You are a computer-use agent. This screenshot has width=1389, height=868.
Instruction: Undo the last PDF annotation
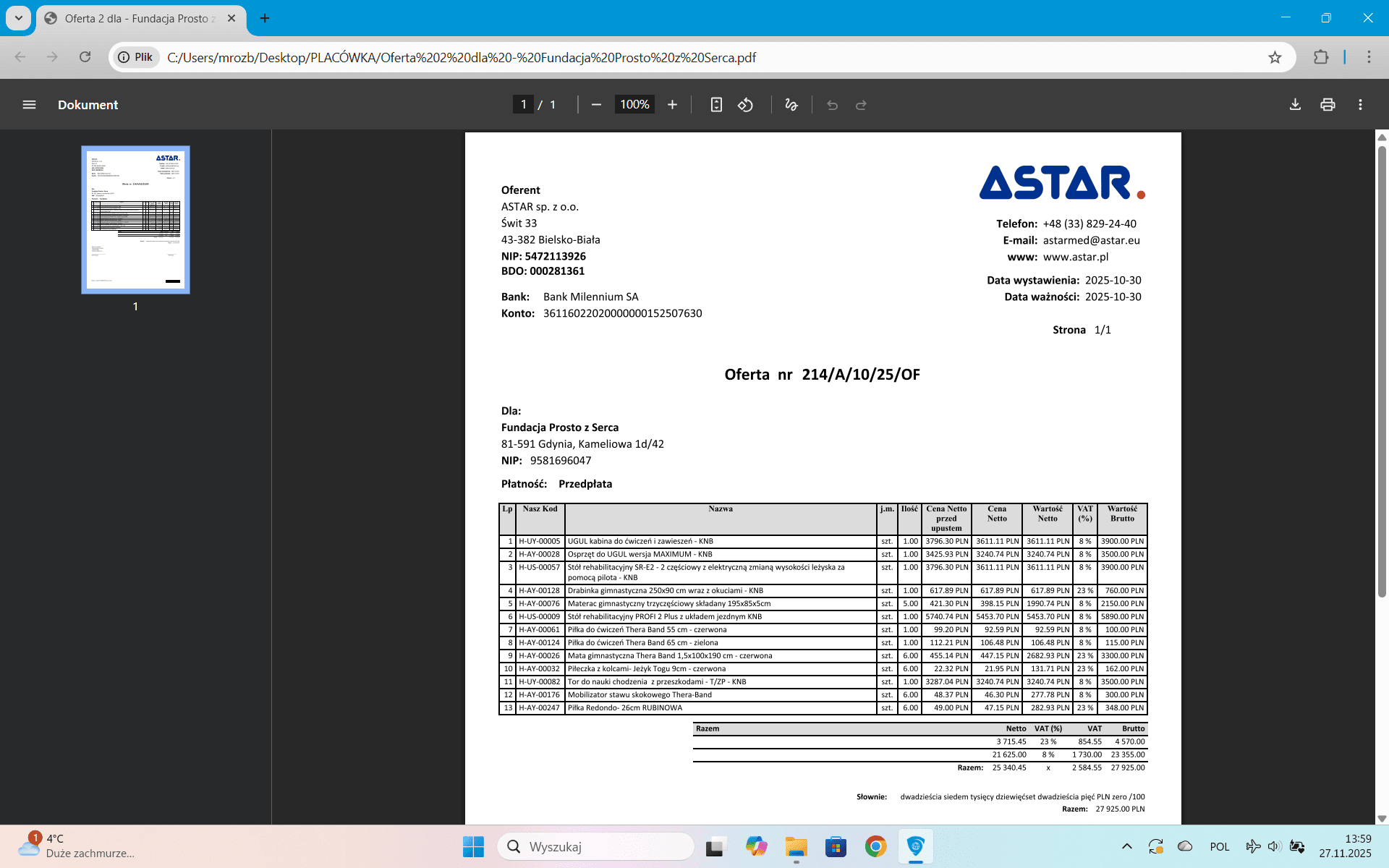[x=832, y=105]
